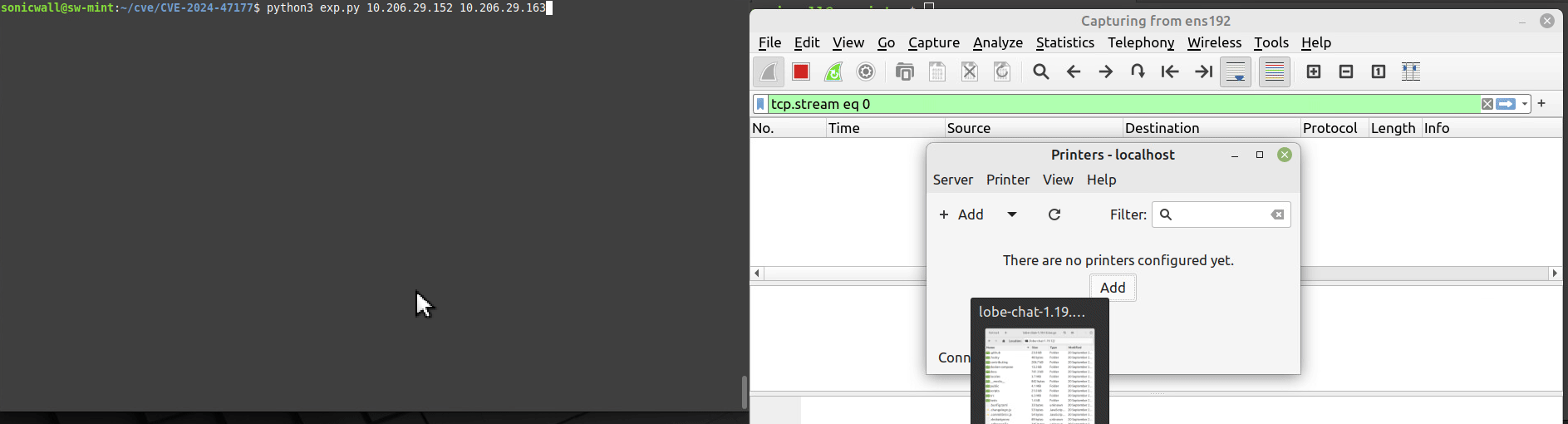Click the Find packet magnifier icon

coord(1041,72)
